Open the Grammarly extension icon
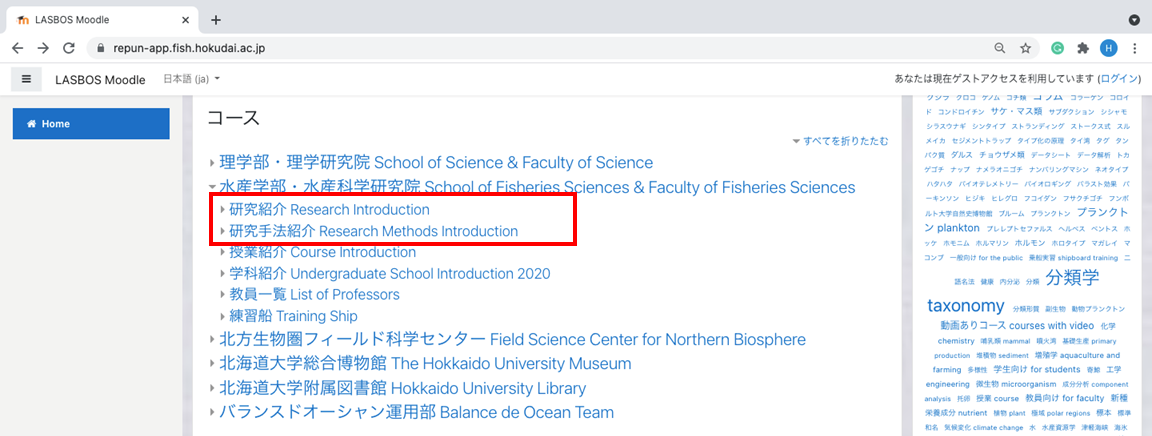Screen dimensions: 1152x436 click(x=1058, y=48)
